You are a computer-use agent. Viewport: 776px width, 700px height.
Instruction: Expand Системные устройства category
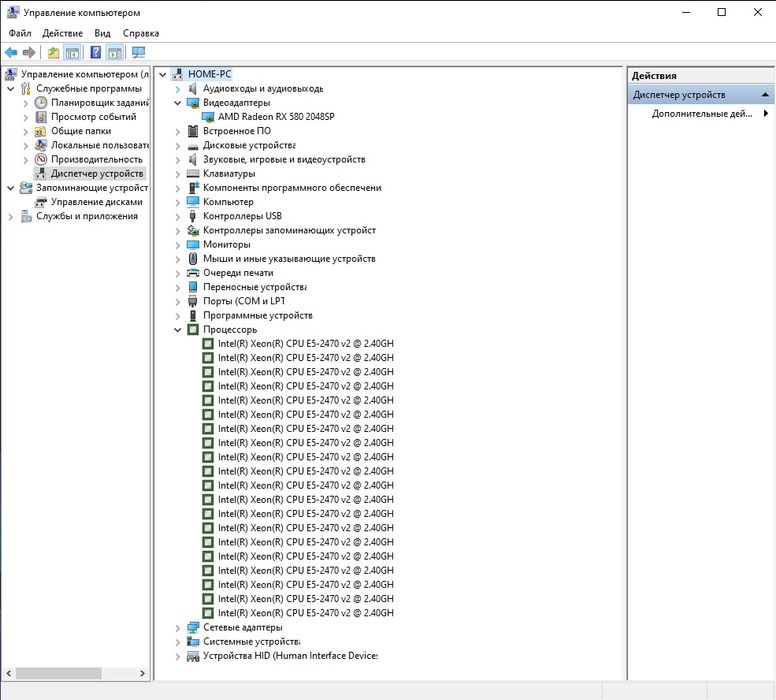(178, 642)
